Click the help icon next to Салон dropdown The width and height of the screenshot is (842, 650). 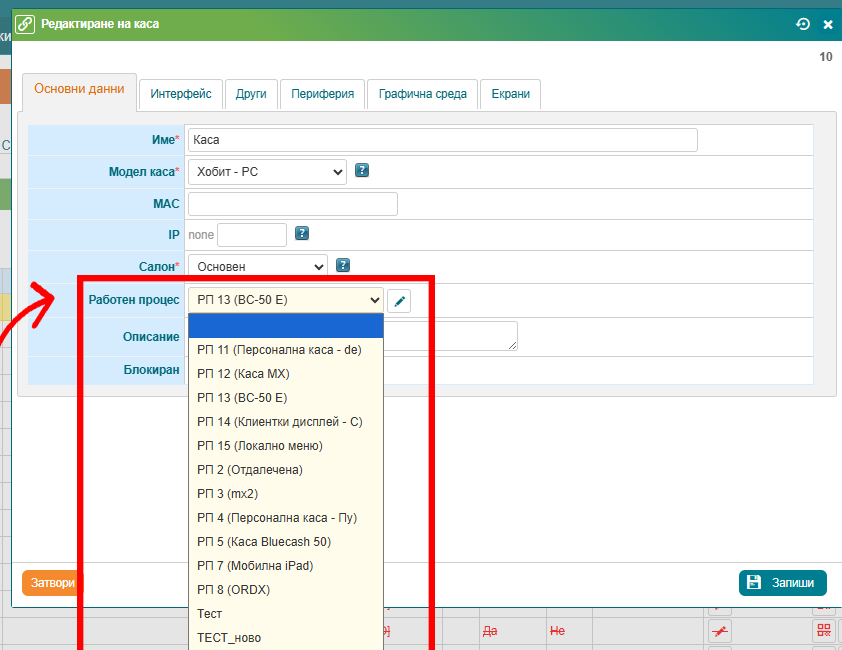(343, 265)
